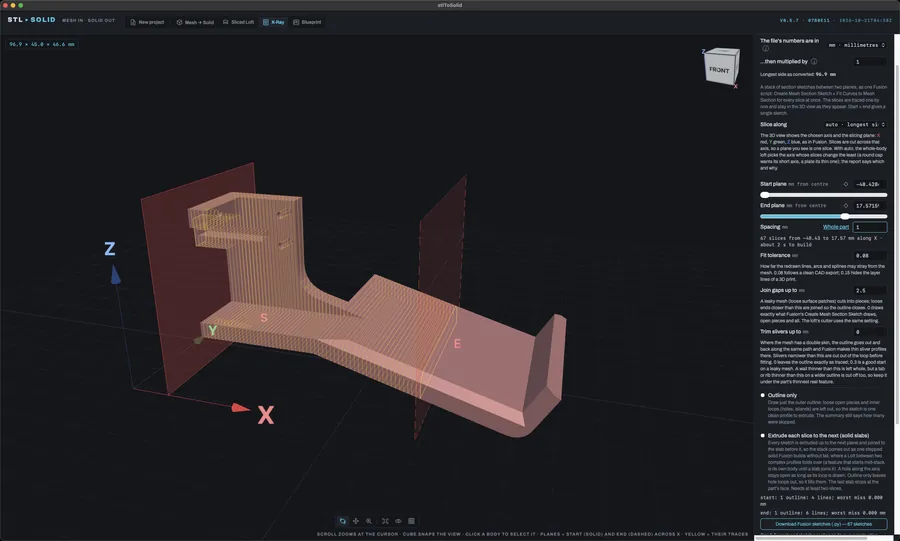Click the Join gaps up to field
This screenshot has width=900, height=541.
point(870,290)
